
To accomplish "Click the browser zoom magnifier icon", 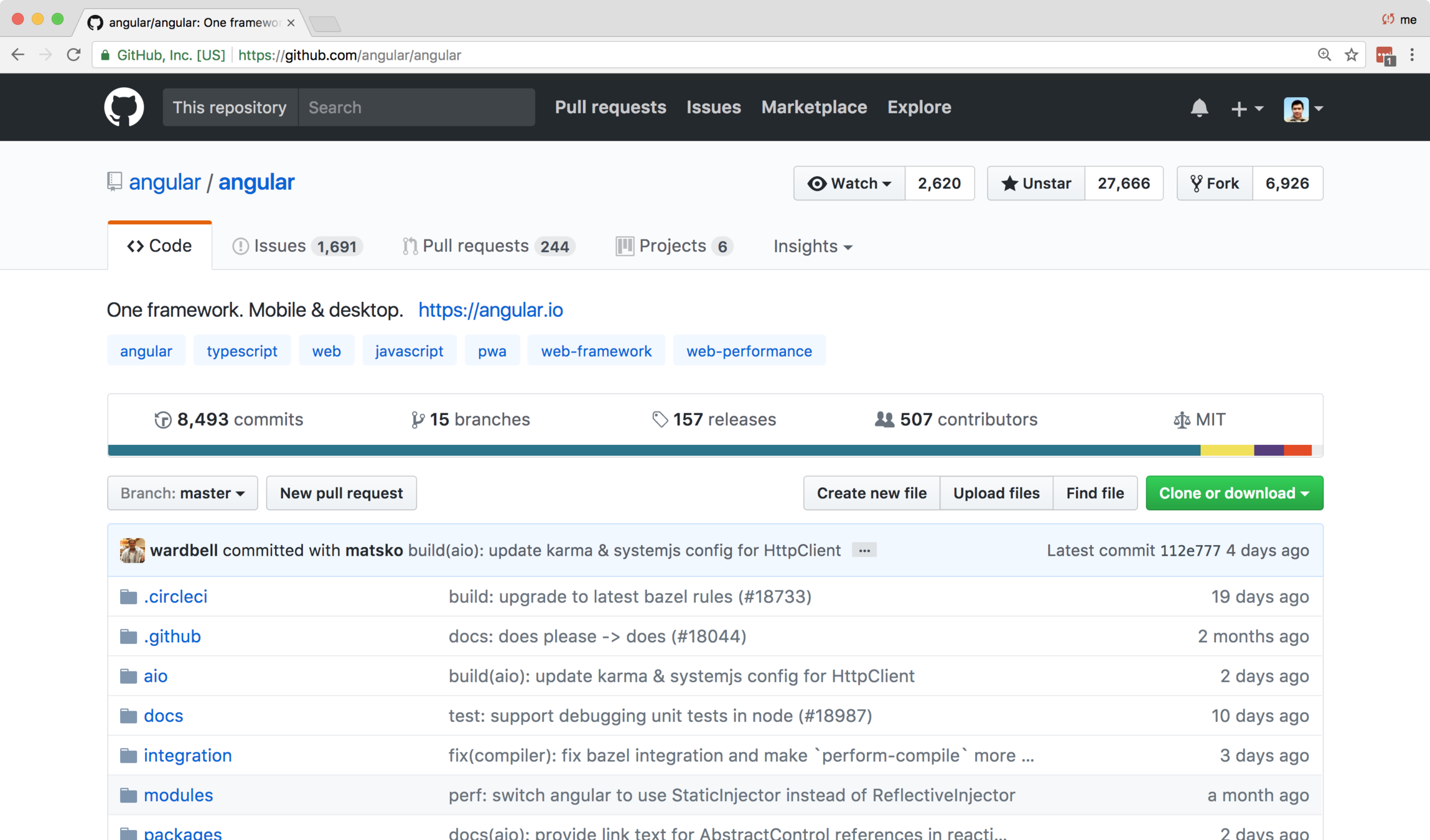I will [x=1324, y=55].
